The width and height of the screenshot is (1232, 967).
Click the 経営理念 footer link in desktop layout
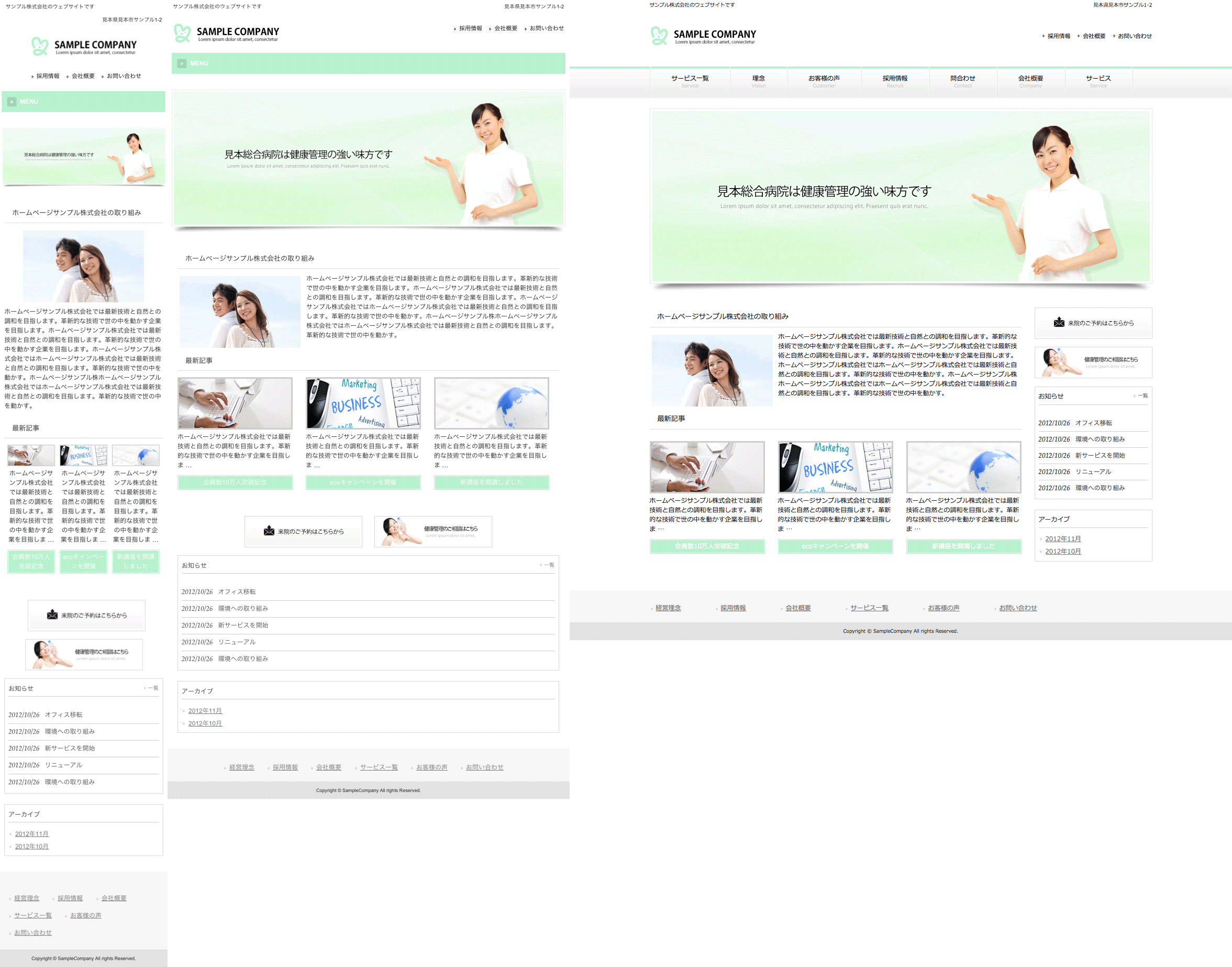pos(668,608)
